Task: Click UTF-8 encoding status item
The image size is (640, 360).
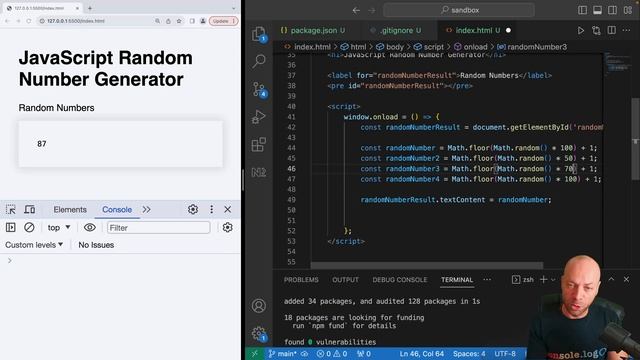Action: [505, 354]
